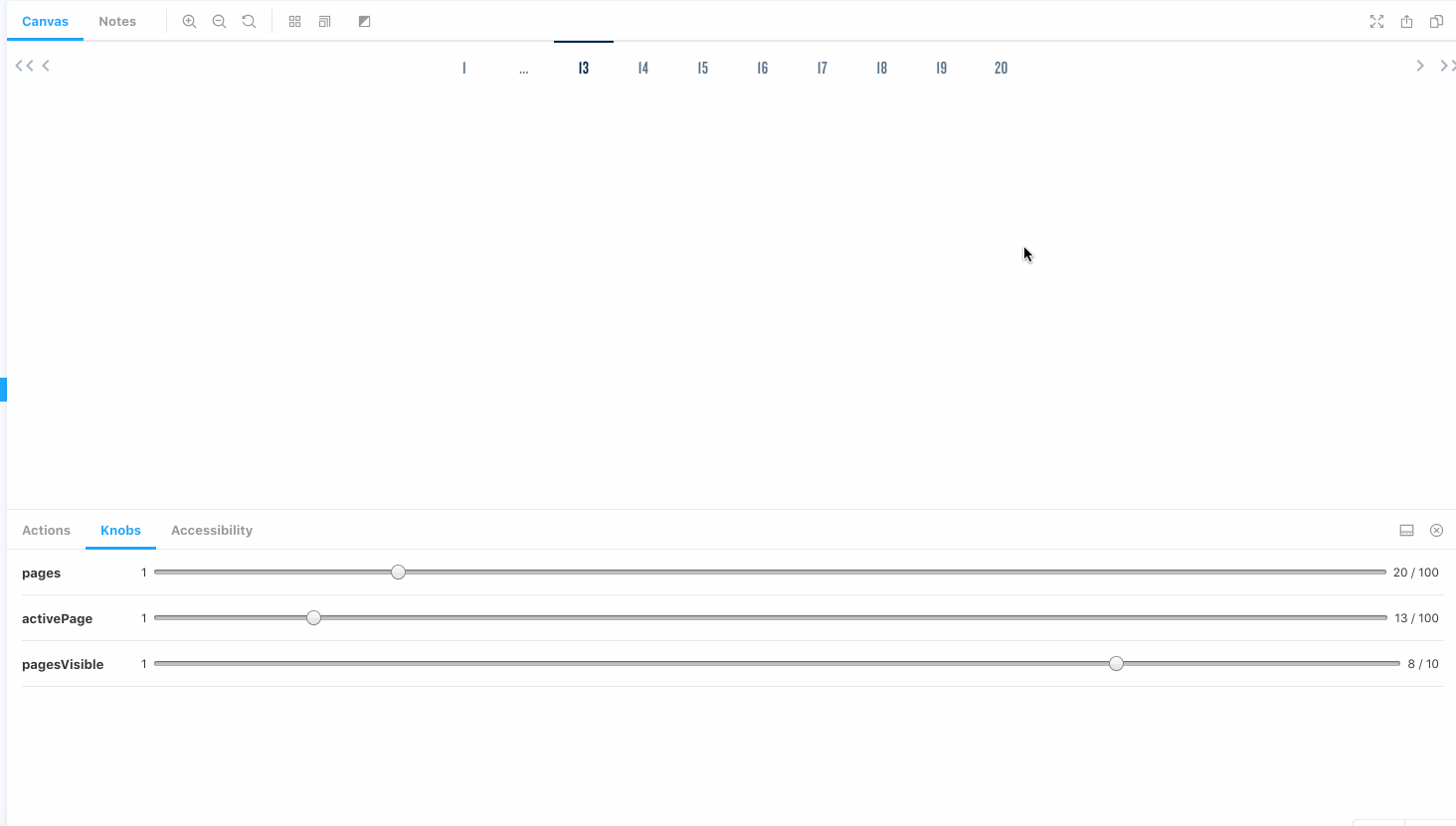Adjust the activePage slider handle

313,618
